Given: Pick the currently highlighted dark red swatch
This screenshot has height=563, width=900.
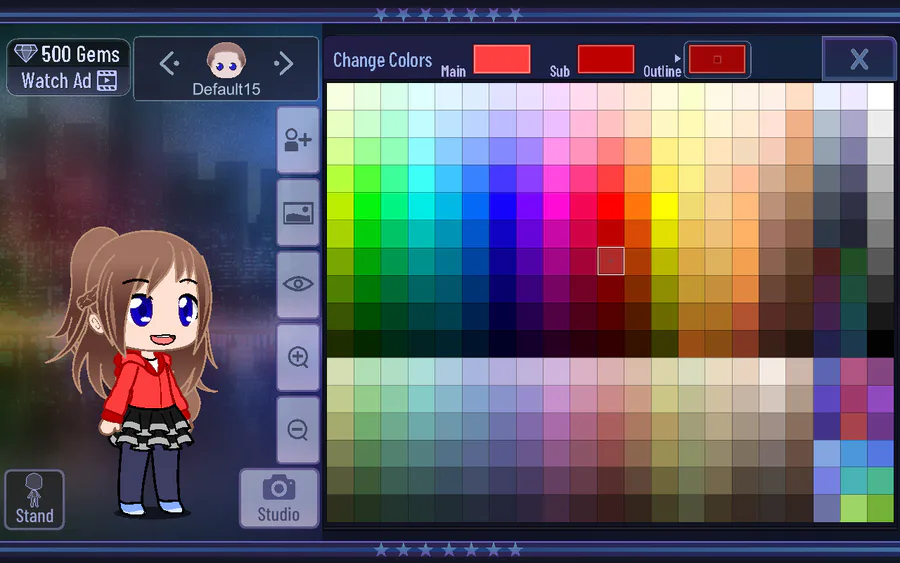Looking at the screenshot, I should pos(611,261).
